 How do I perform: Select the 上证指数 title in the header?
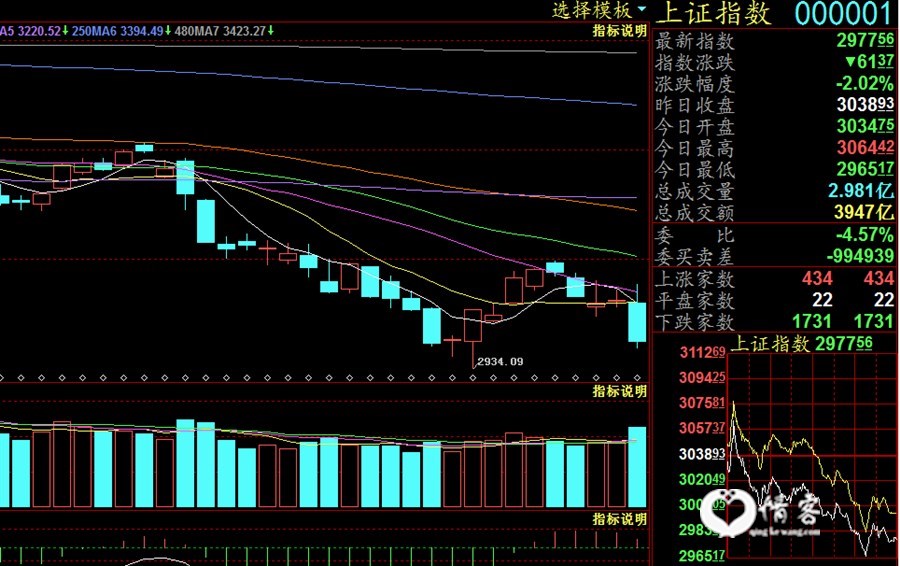point(713,13)
